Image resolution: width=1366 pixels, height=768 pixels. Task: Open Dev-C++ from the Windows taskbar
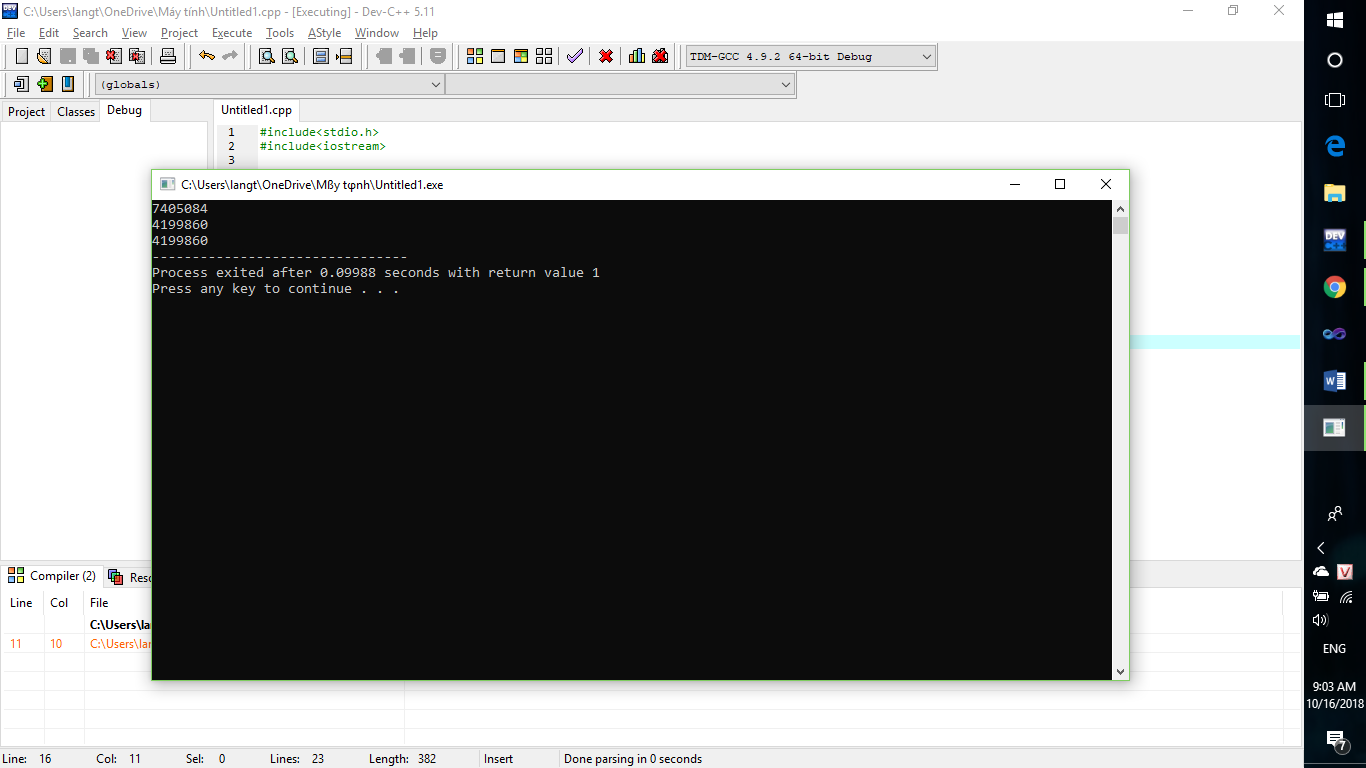point(1334,239)
